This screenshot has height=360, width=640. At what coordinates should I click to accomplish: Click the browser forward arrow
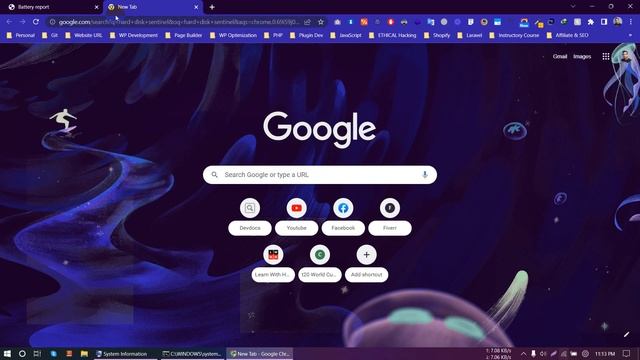[22, 22]
